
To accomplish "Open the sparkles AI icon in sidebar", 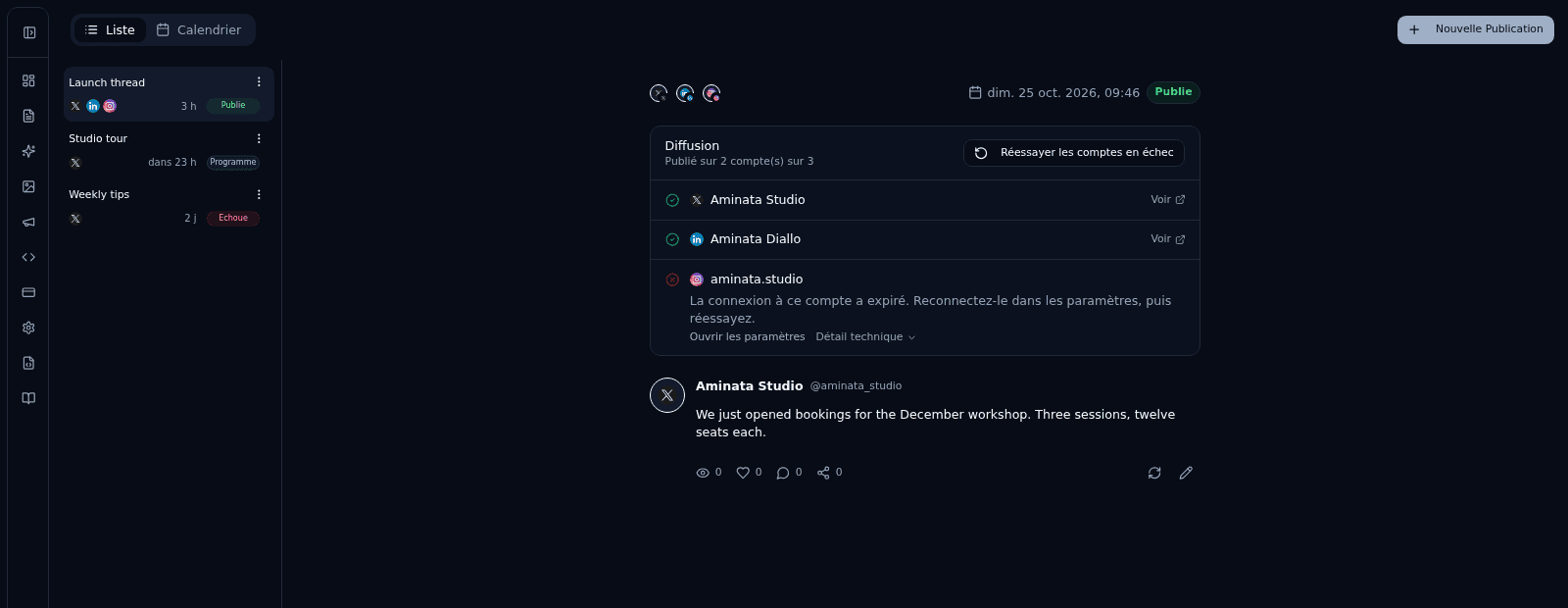I will click(28, 151).
